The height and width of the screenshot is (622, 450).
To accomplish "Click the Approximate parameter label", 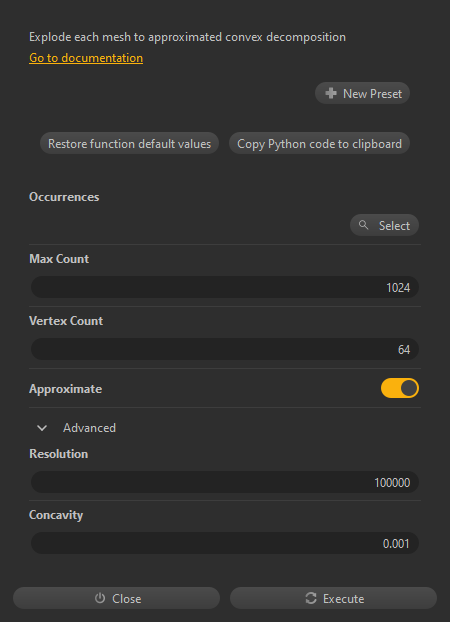I will click(x=65, y=389).
